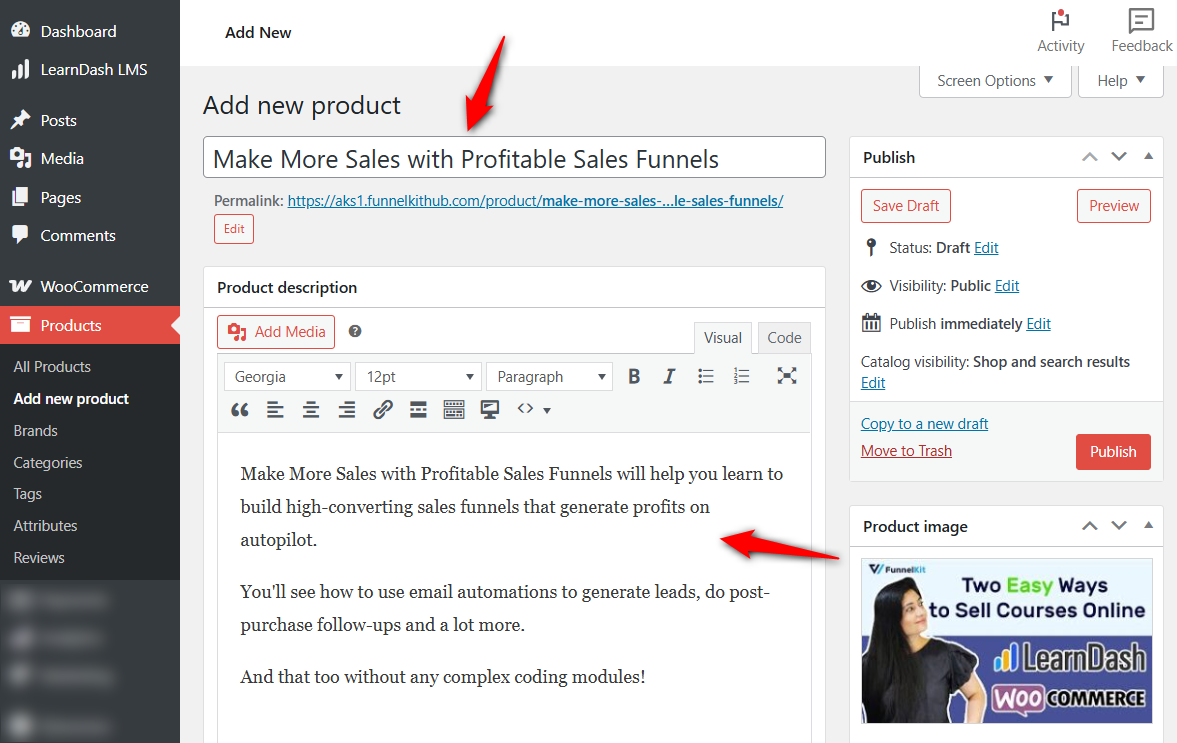Insert a numbered list
The image size is (1177, 743).
pyautogui.click(x=741, y=377)
